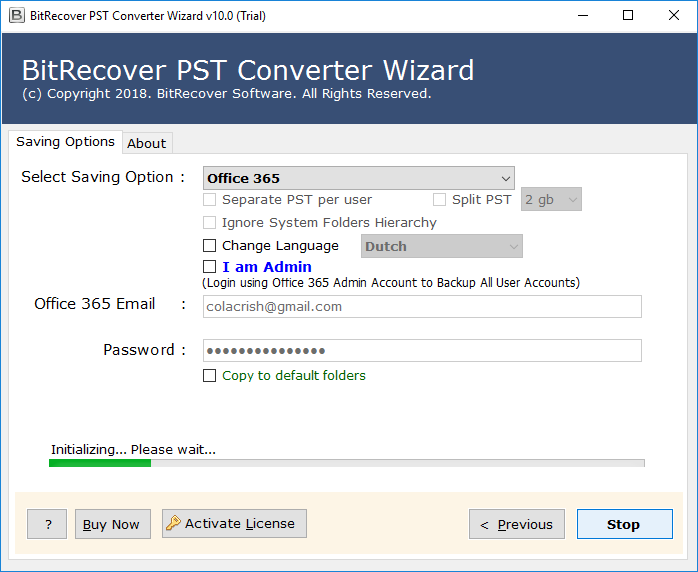
Task: Enable the Change Language checkbox
Action: (x=210, y=245)
